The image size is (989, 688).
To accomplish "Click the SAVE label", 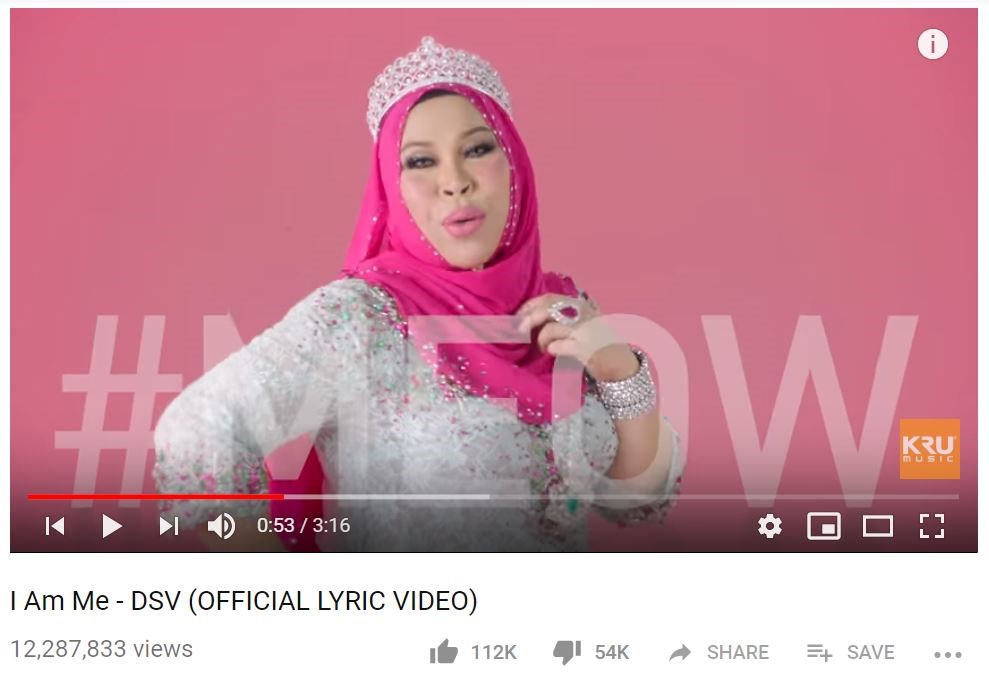I will pos(870,652).
